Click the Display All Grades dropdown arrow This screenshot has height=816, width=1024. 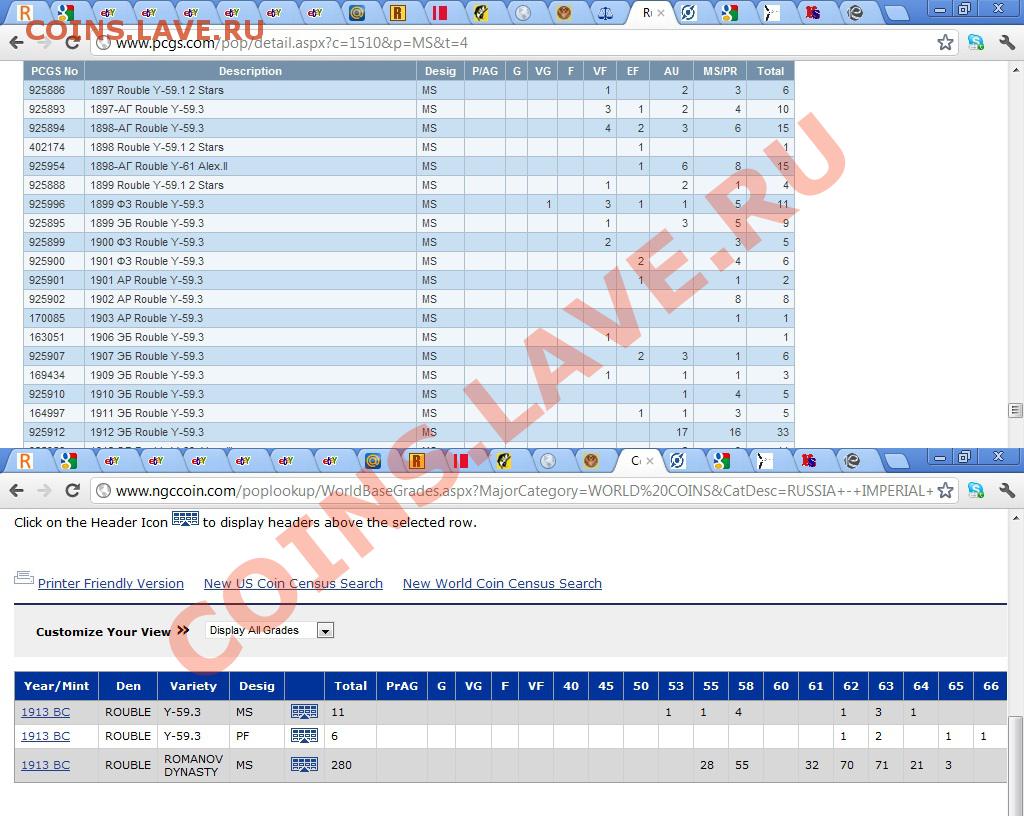[325, 631]
